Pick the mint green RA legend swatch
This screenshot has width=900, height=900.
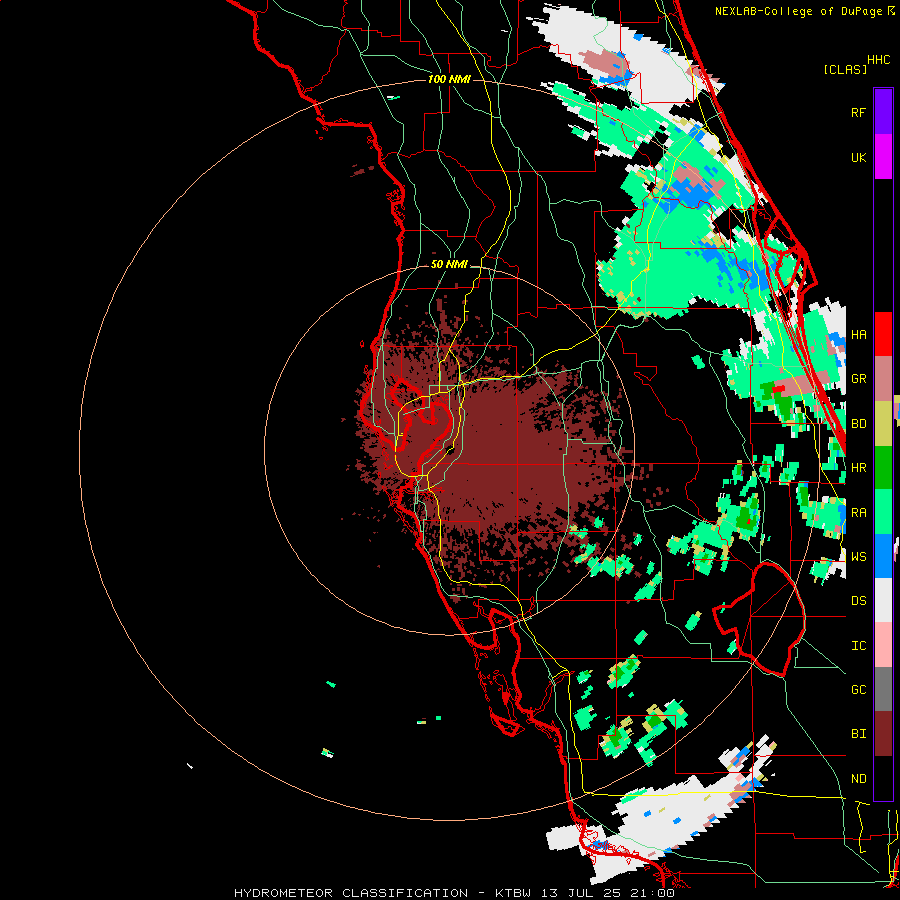coord(883,512)
